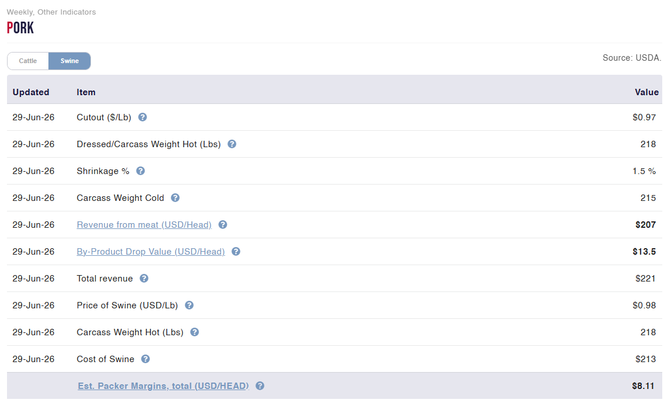
Task: Click question mark next to Cost of Swine
Action: pyautogui.click(x=145, y=359)
